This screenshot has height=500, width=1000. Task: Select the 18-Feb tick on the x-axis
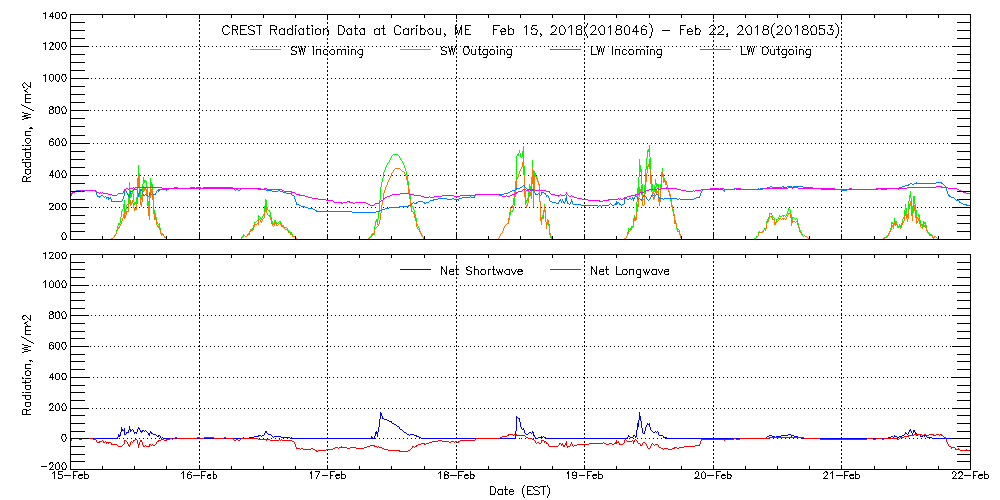tap(457, 478)
